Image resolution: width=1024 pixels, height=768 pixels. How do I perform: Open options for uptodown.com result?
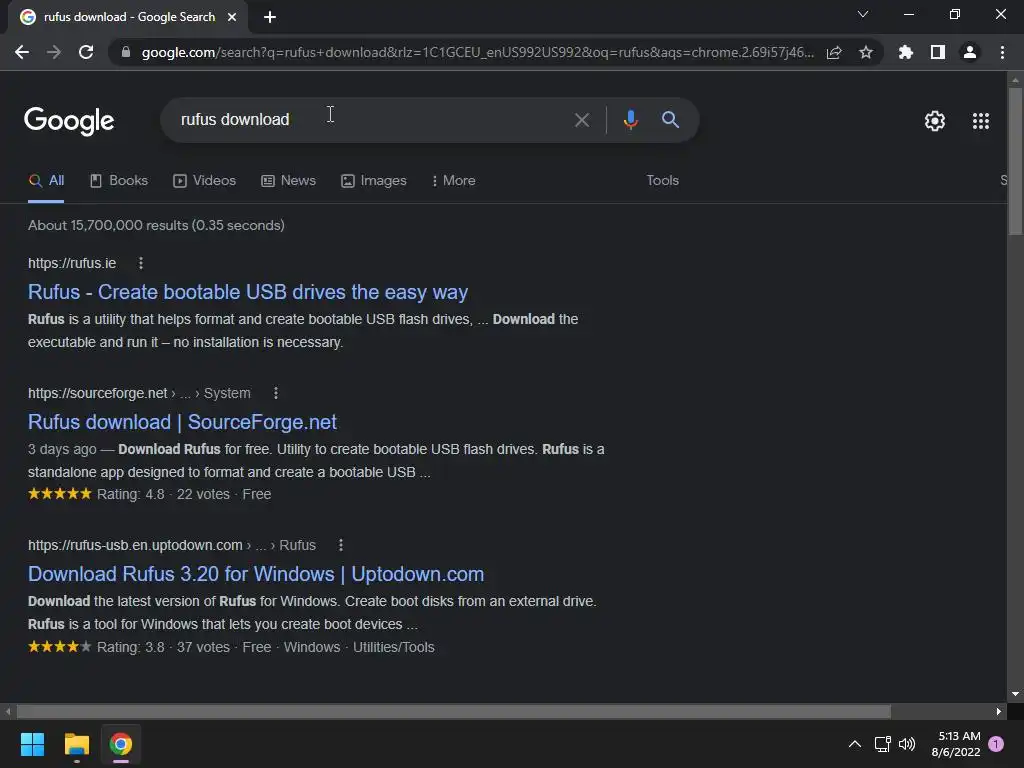[x=340, y=545]
